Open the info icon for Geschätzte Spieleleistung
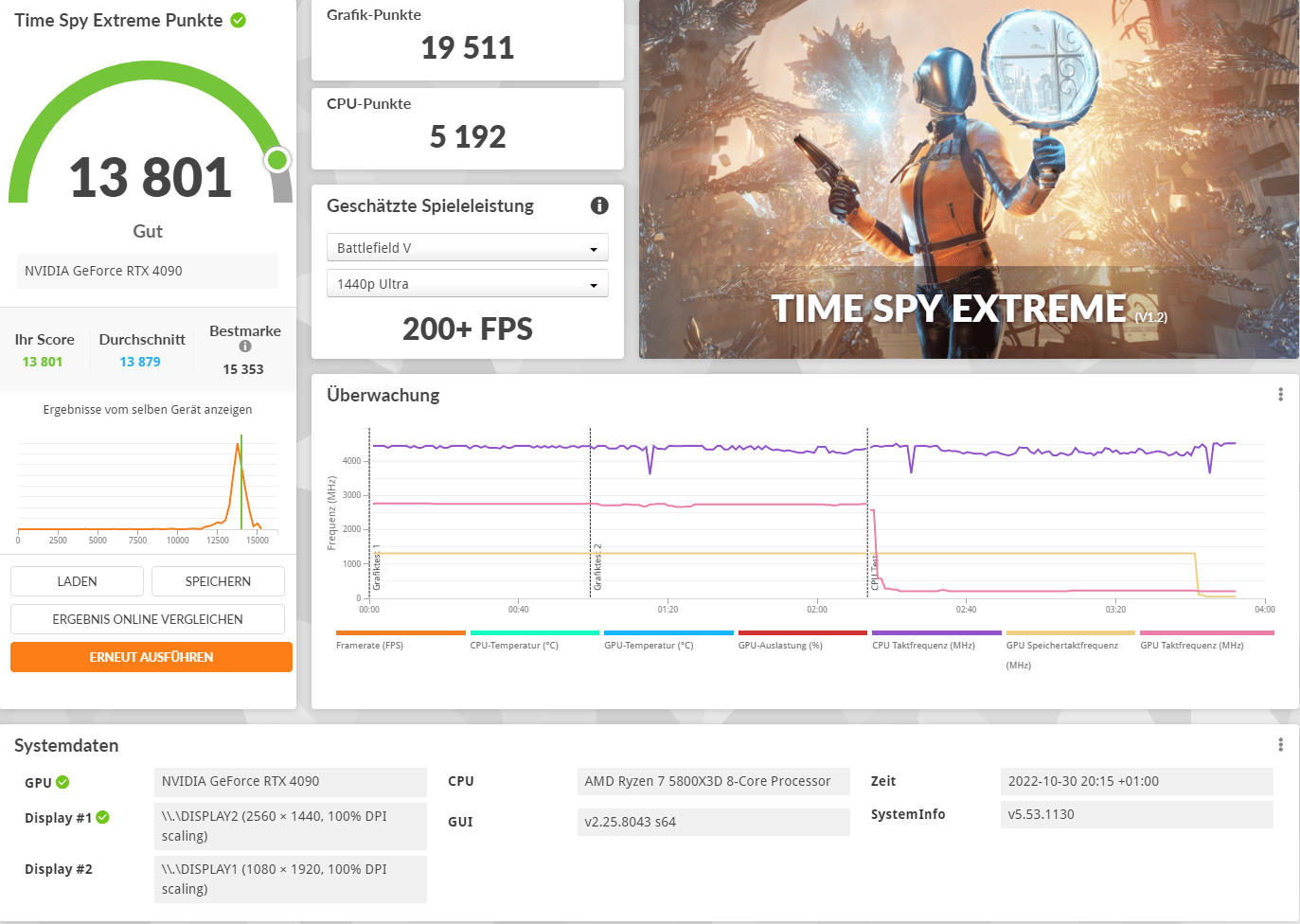 [599, 205]
